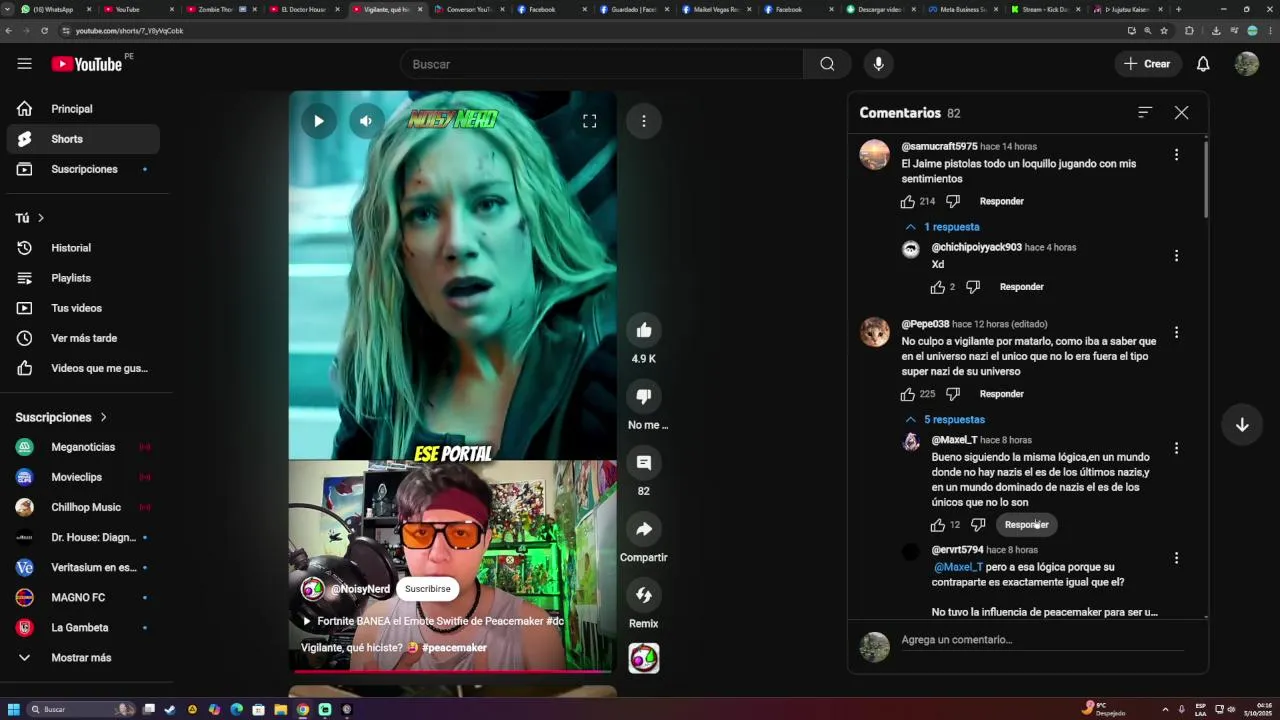Expand Mostrar más subscriptions
This screenshot has height=720, width=1280.
(x=83, y=658)
